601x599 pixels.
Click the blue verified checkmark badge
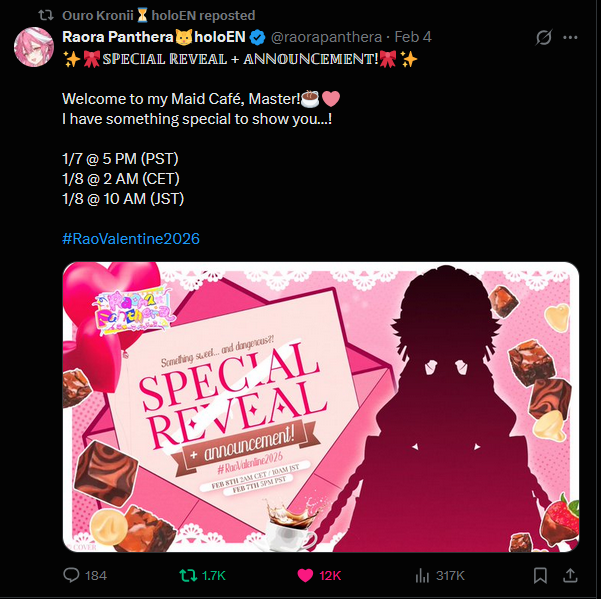(x=257, y=38)
